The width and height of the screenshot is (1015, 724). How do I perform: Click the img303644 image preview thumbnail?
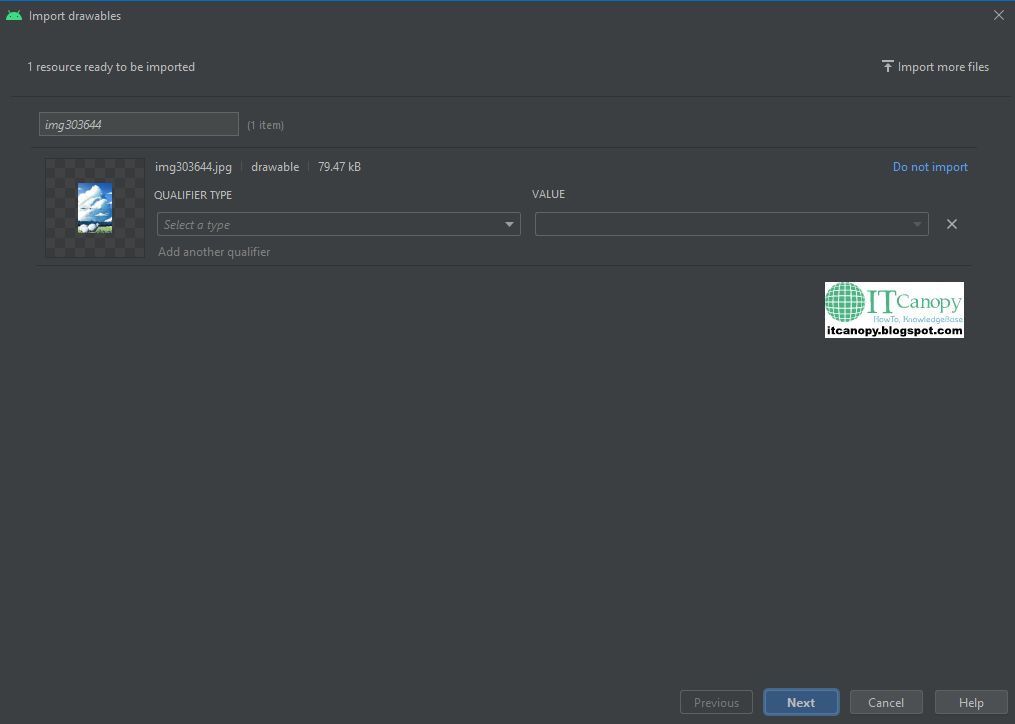(x=94, y=208)
